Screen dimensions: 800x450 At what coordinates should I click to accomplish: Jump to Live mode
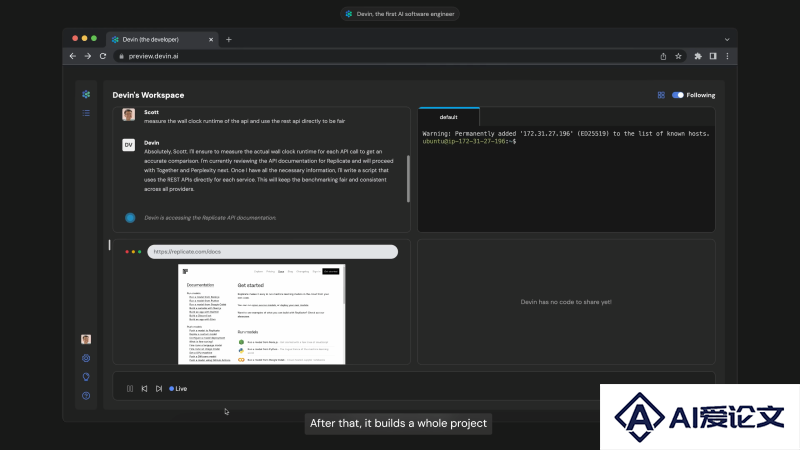click(x=178, y=389)
